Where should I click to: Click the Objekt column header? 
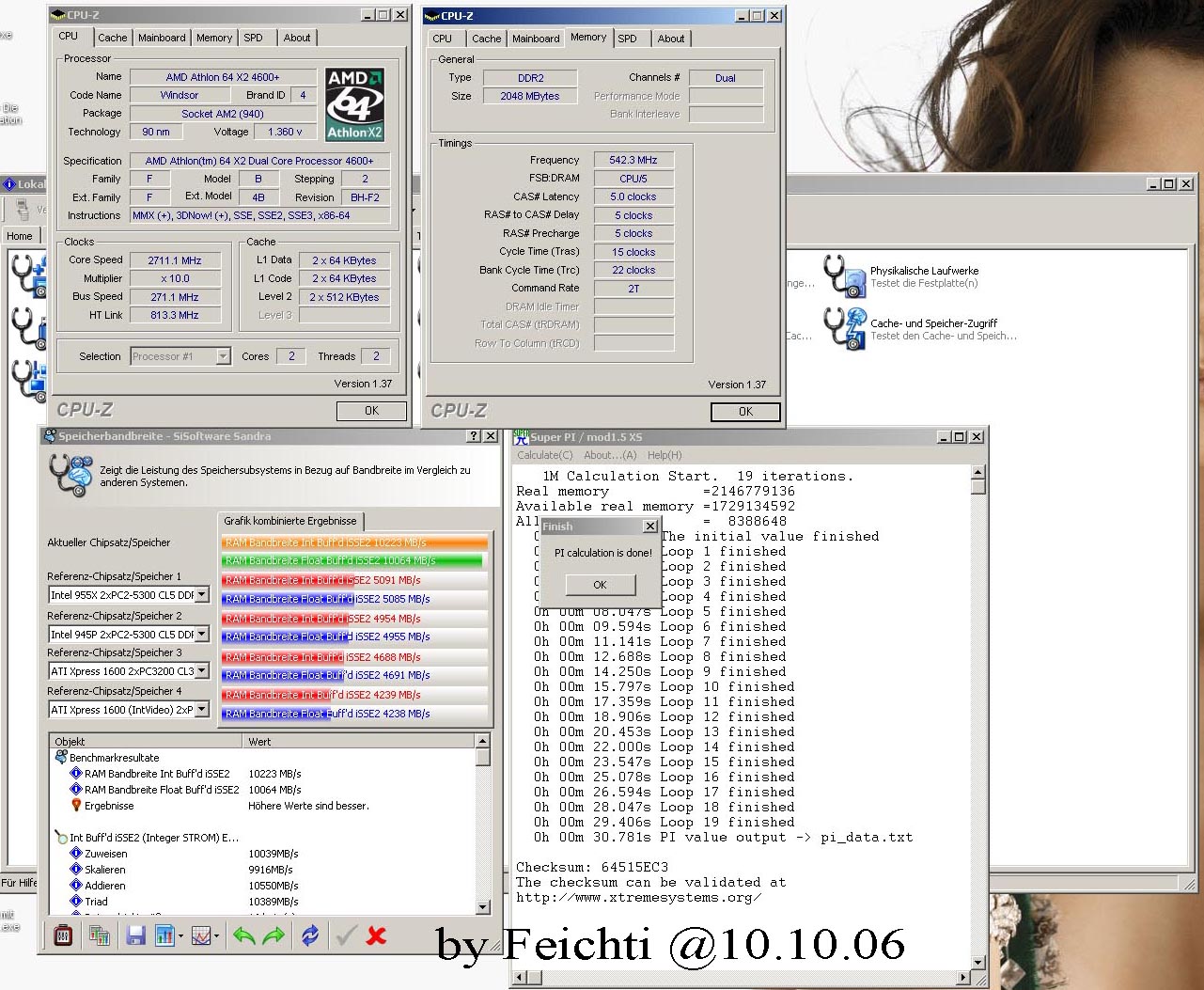[146, 742]
